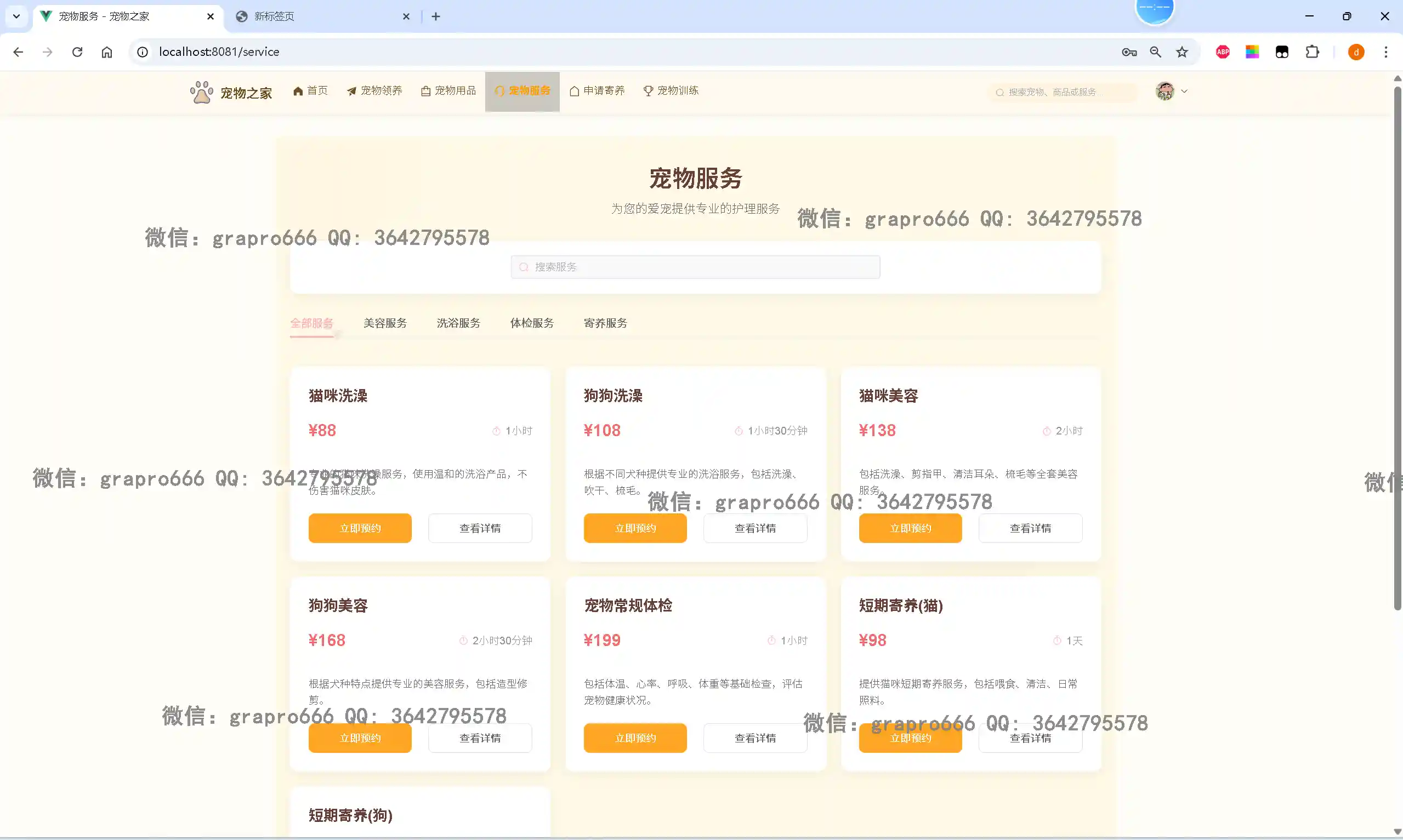
Task: Open the password key icon in address bar
Action: pyautogui.click(x=1128, y=52)
